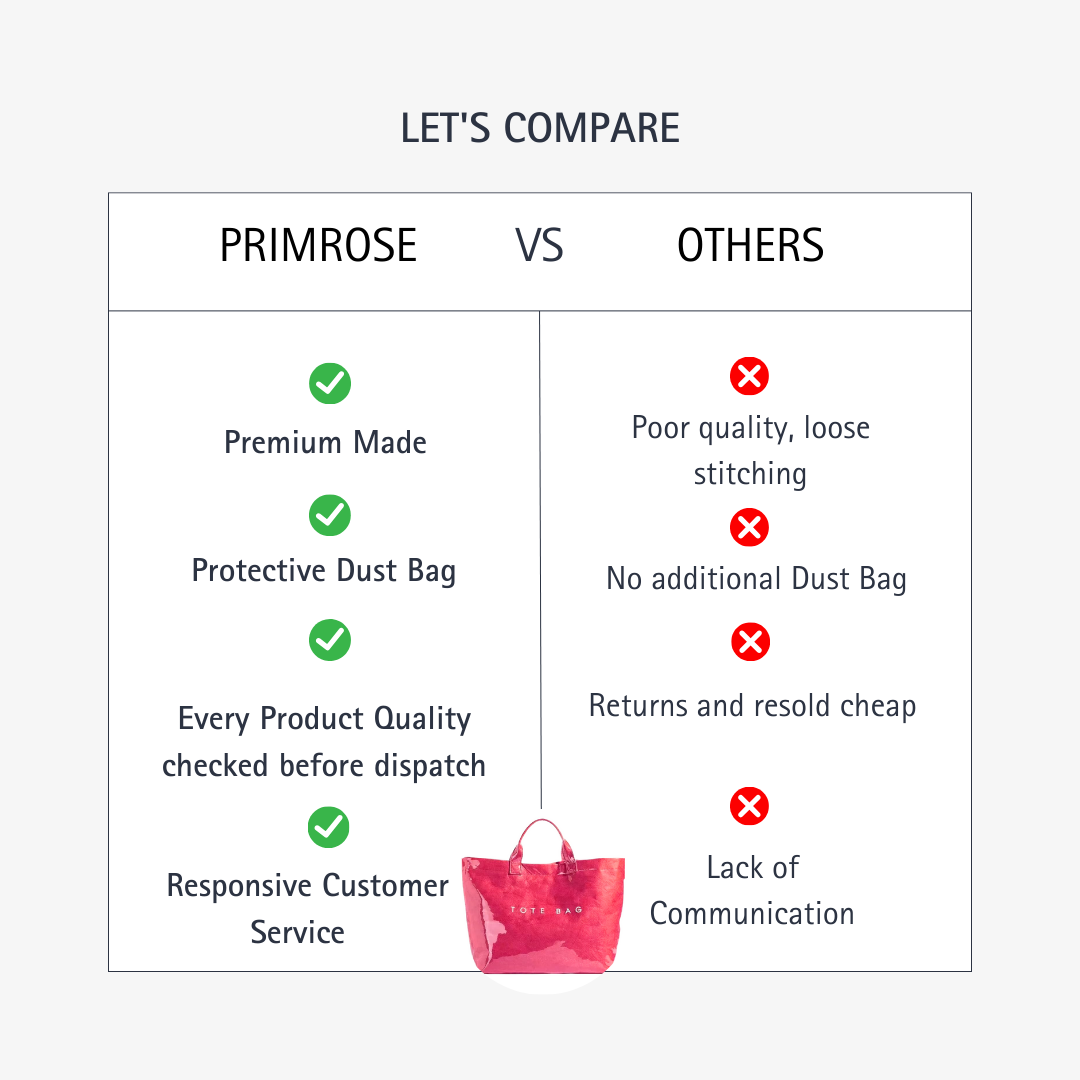The image size is (1080, 1080).
Task: Click the Returns and resold cheap text
Action: click(752, 706)
